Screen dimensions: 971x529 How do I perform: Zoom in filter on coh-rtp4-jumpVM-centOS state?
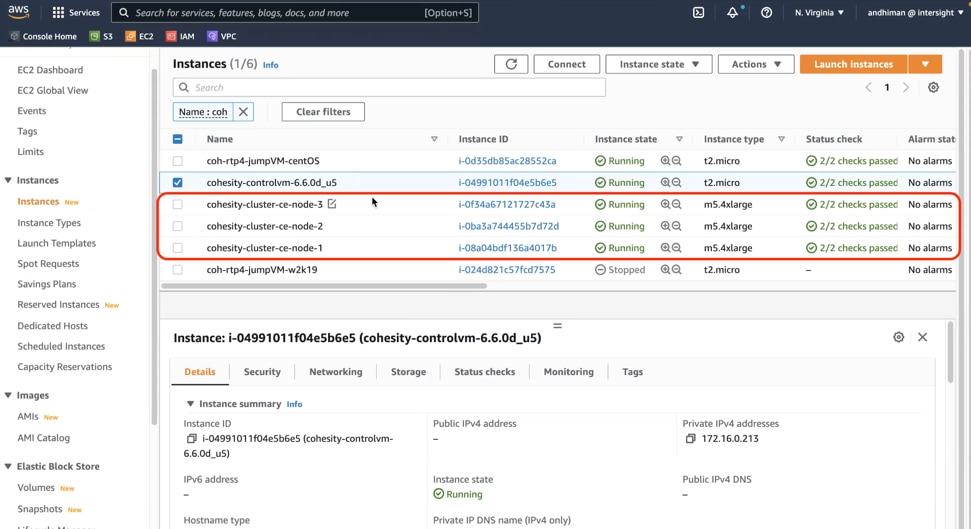(x=665, y=160)
